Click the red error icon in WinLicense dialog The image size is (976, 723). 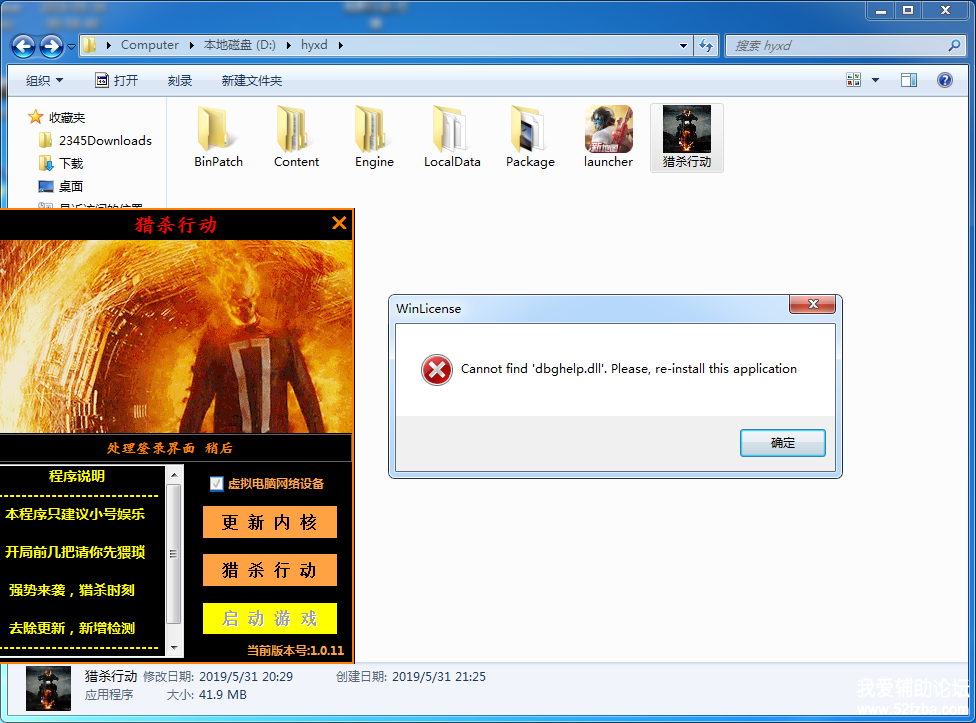437,370
